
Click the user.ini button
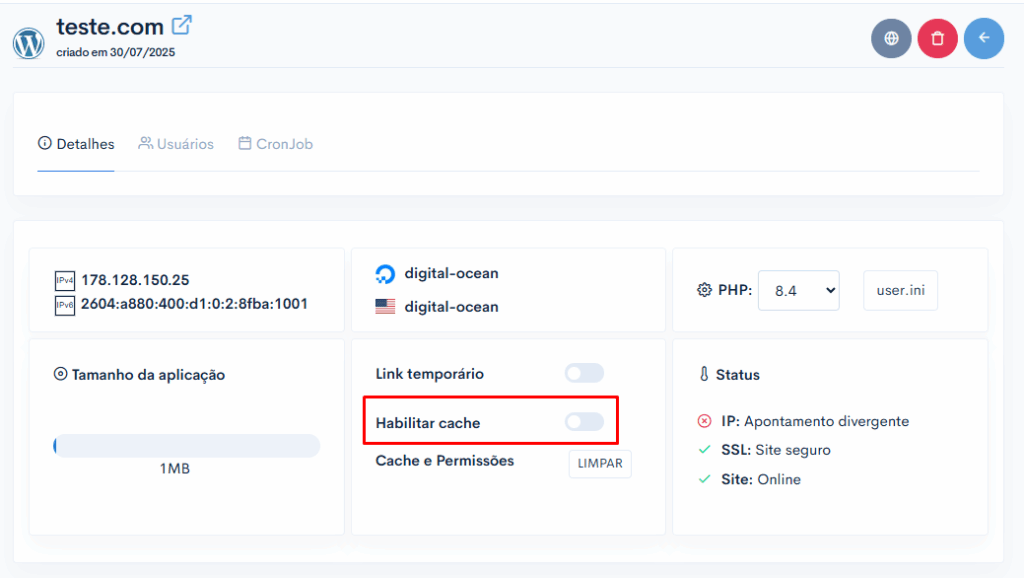point(901,291)
